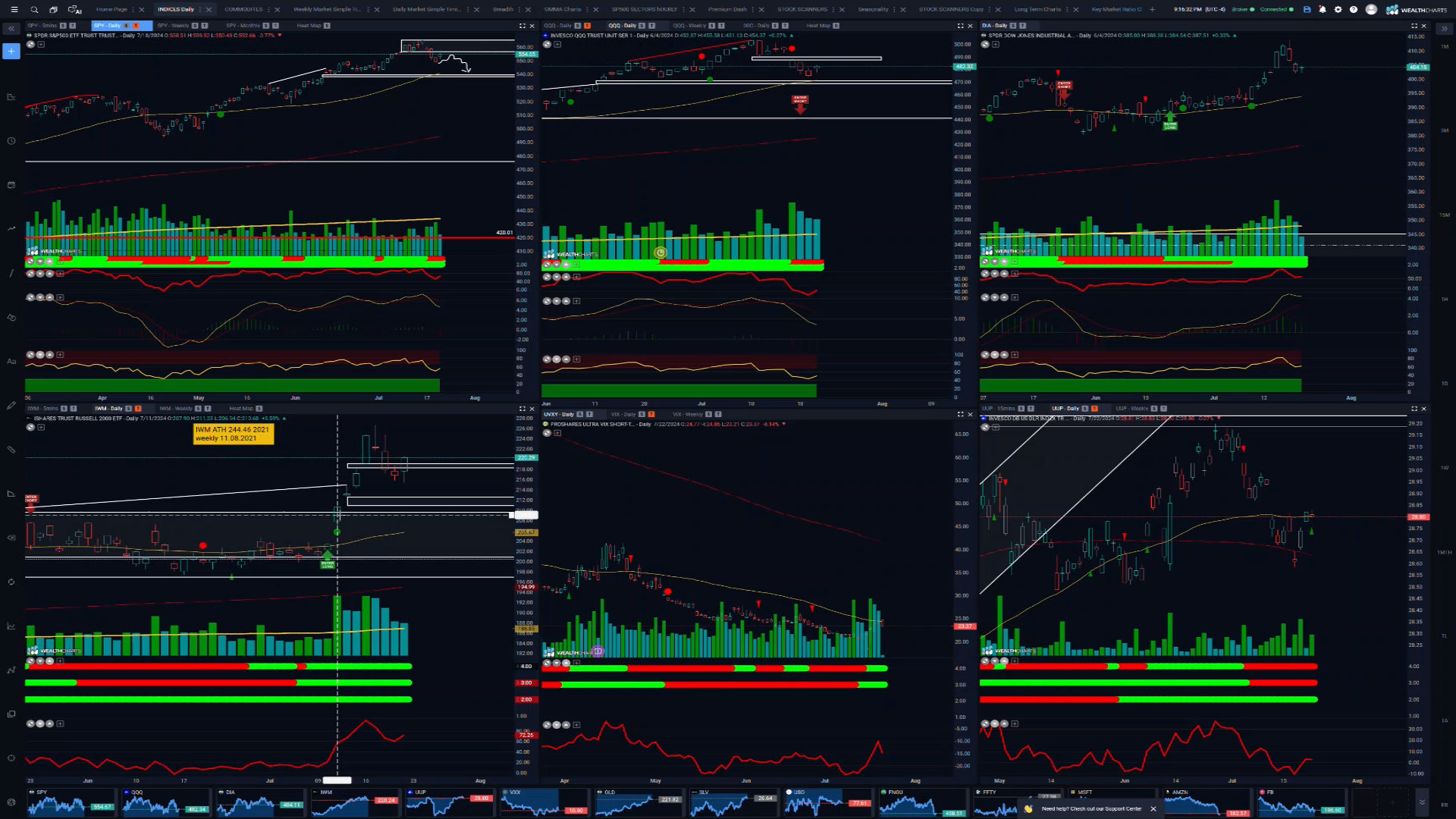Screen dimensions: 1456x819
Task: Select the pencil drawing tool in left sidebar
Action: 11,406
